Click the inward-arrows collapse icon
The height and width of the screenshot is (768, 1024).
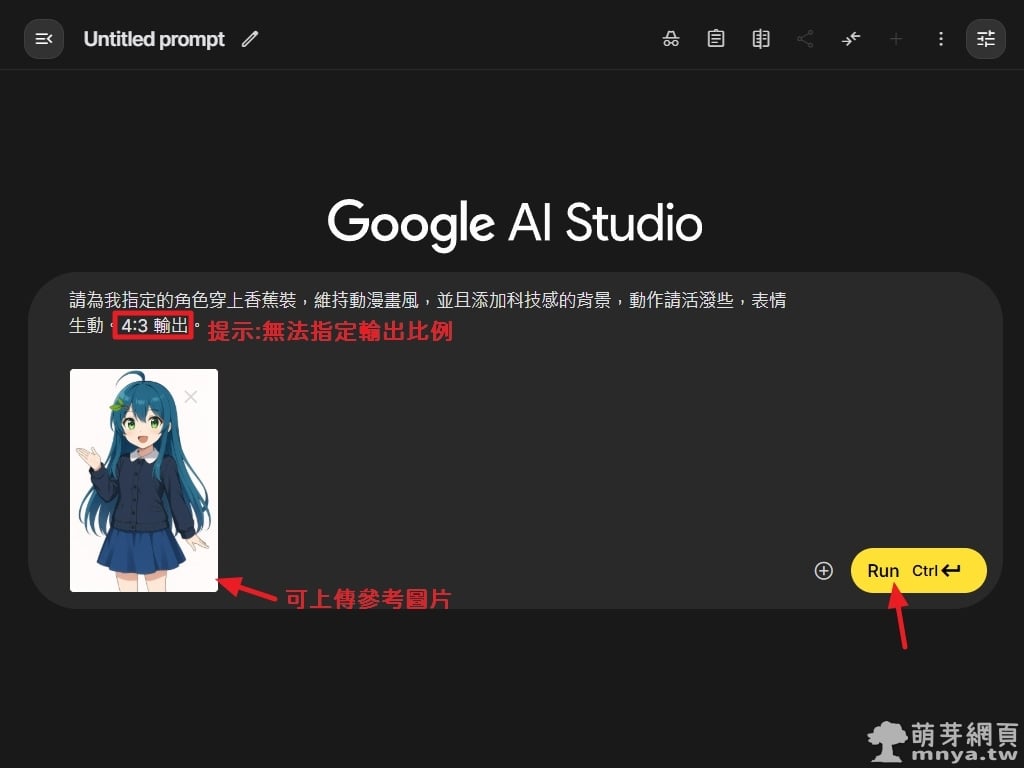coord(850,39)
